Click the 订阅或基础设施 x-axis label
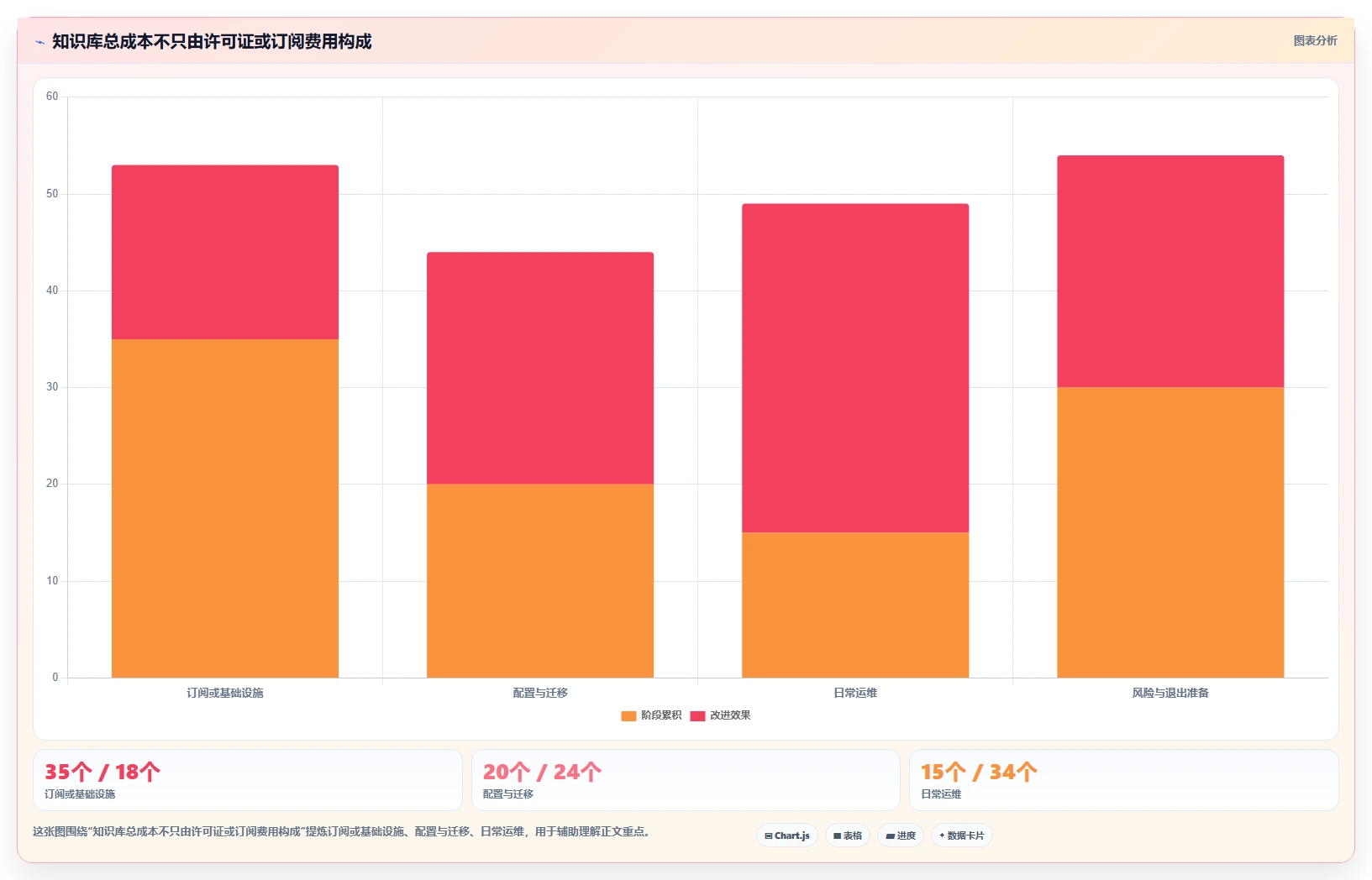This screenshot has height=880, width=1372. [225, 693]
